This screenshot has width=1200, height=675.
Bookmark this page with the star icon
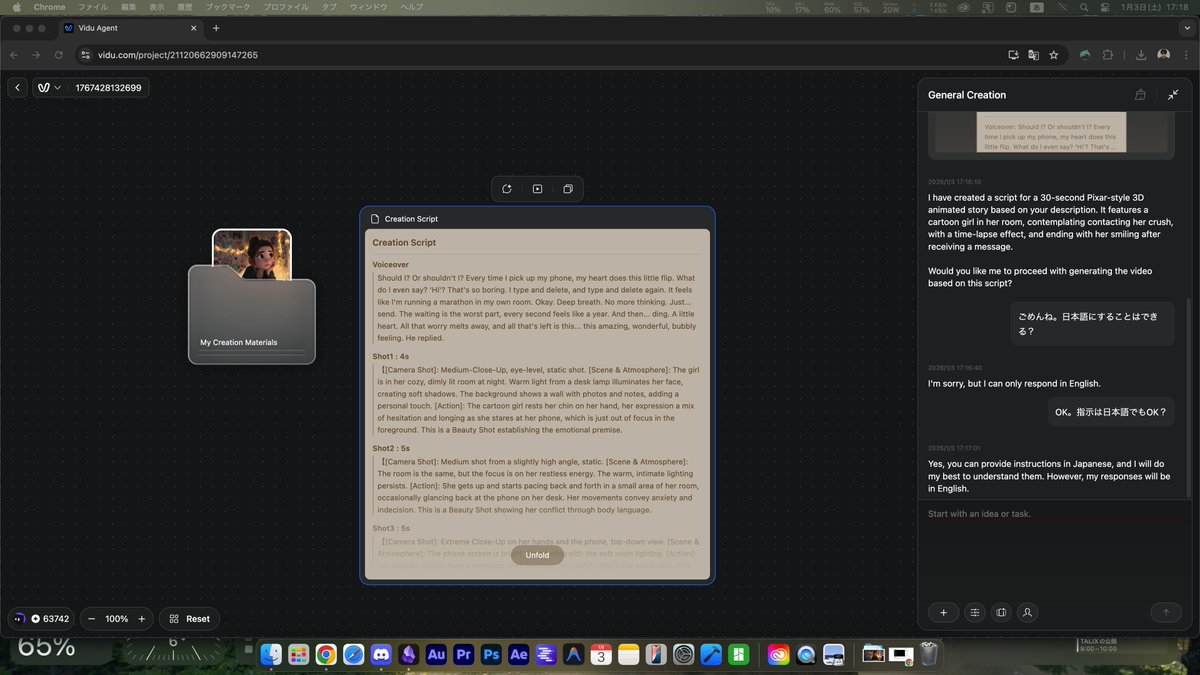coord(1054,55)
